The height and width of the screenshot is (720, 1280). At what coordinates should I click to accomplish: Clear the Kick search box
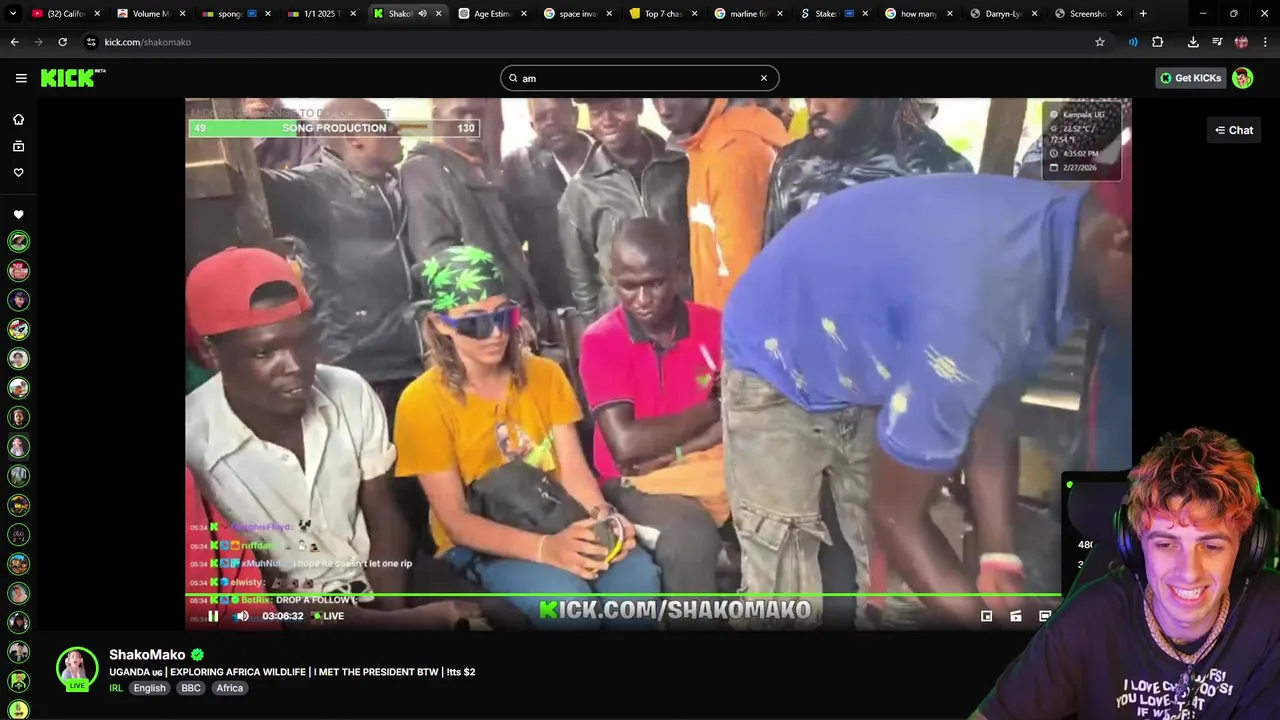point(764,78)
